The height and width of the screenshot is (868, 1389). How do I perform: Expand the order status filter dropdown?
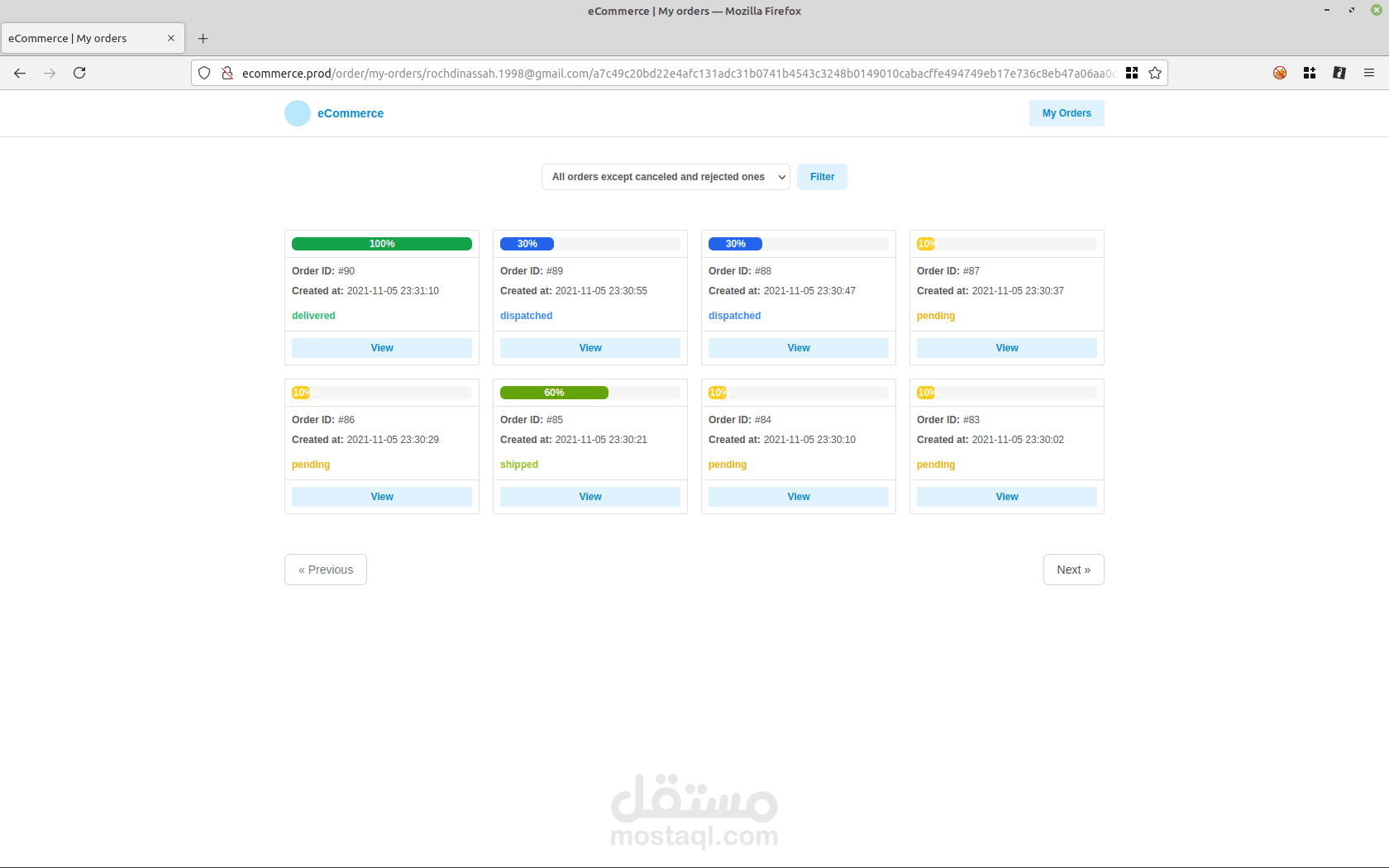coord(666,177)
